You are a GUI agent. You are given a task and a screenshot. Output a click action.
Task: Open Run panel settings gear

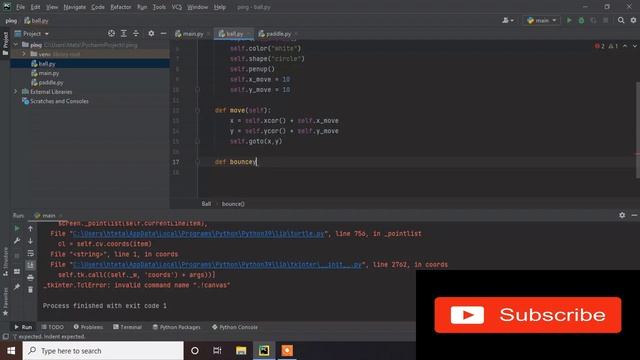click(622, 215)
